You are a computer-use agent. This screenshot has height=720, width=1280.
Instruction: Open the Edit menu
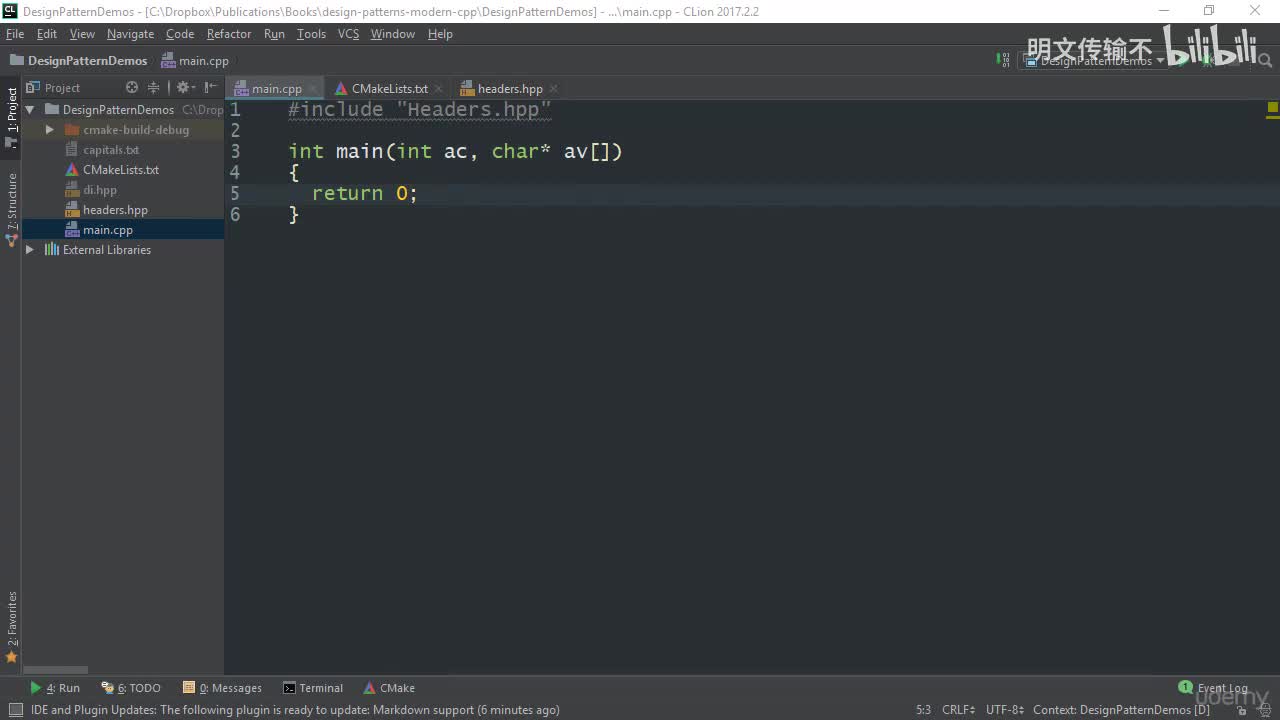(x=47, y=34)
